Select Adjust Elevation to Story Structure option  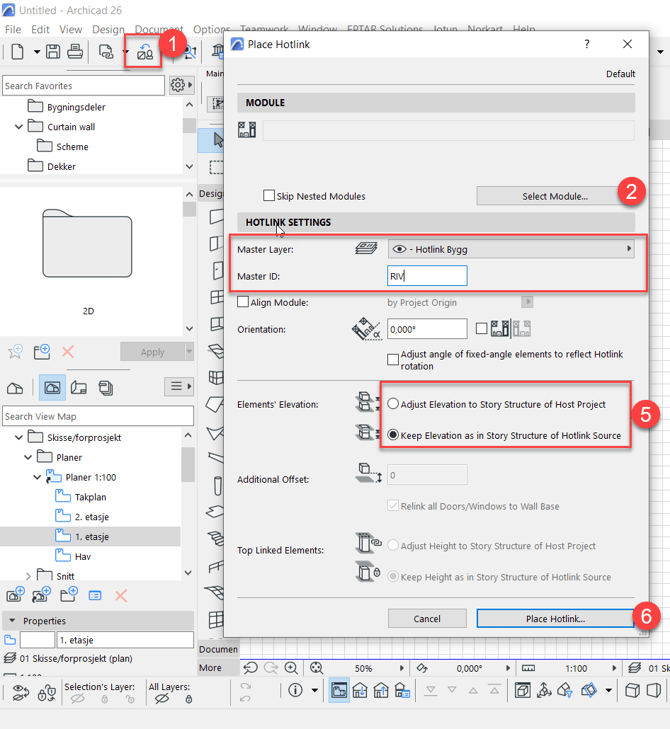point(393,404)
